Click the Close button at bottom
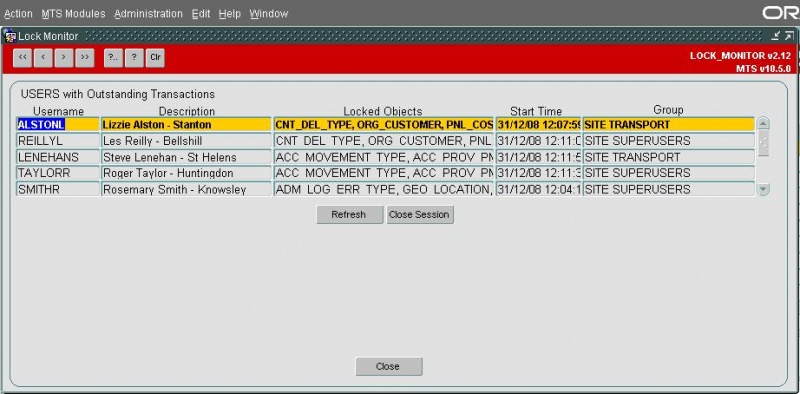The height and width of the screenshot is (394, 800). click(389, 366)
